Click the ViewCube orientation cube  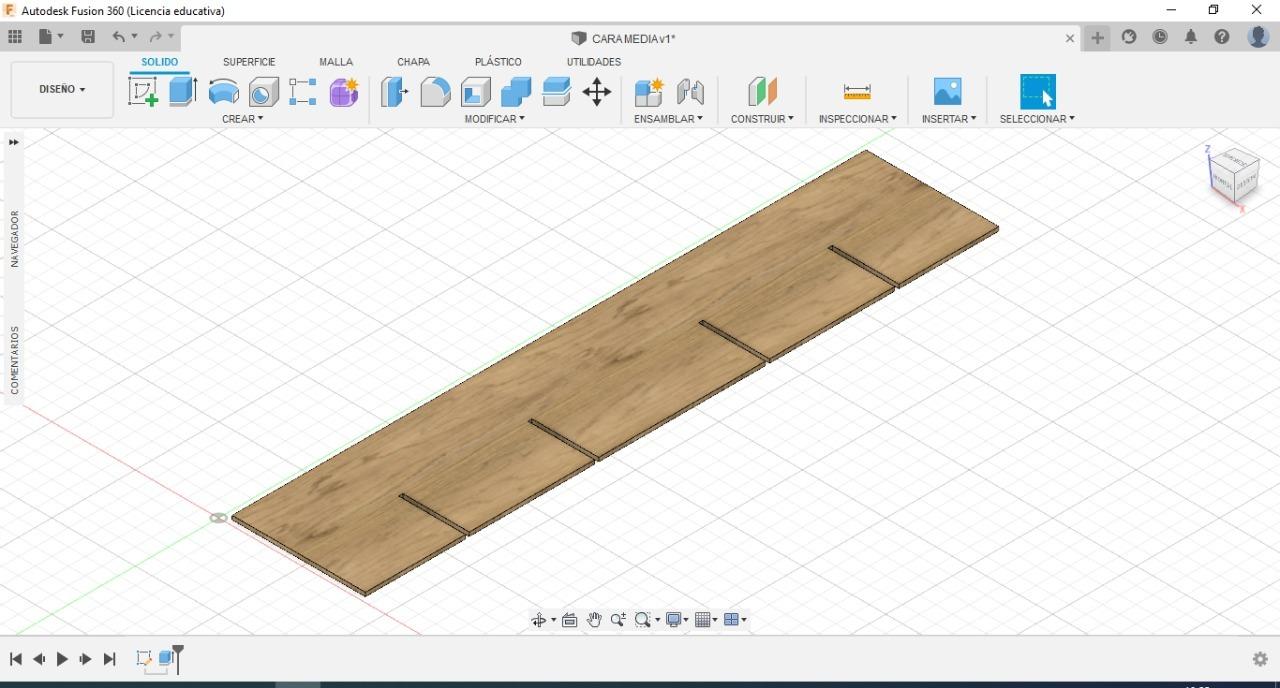click(1233, 176)
